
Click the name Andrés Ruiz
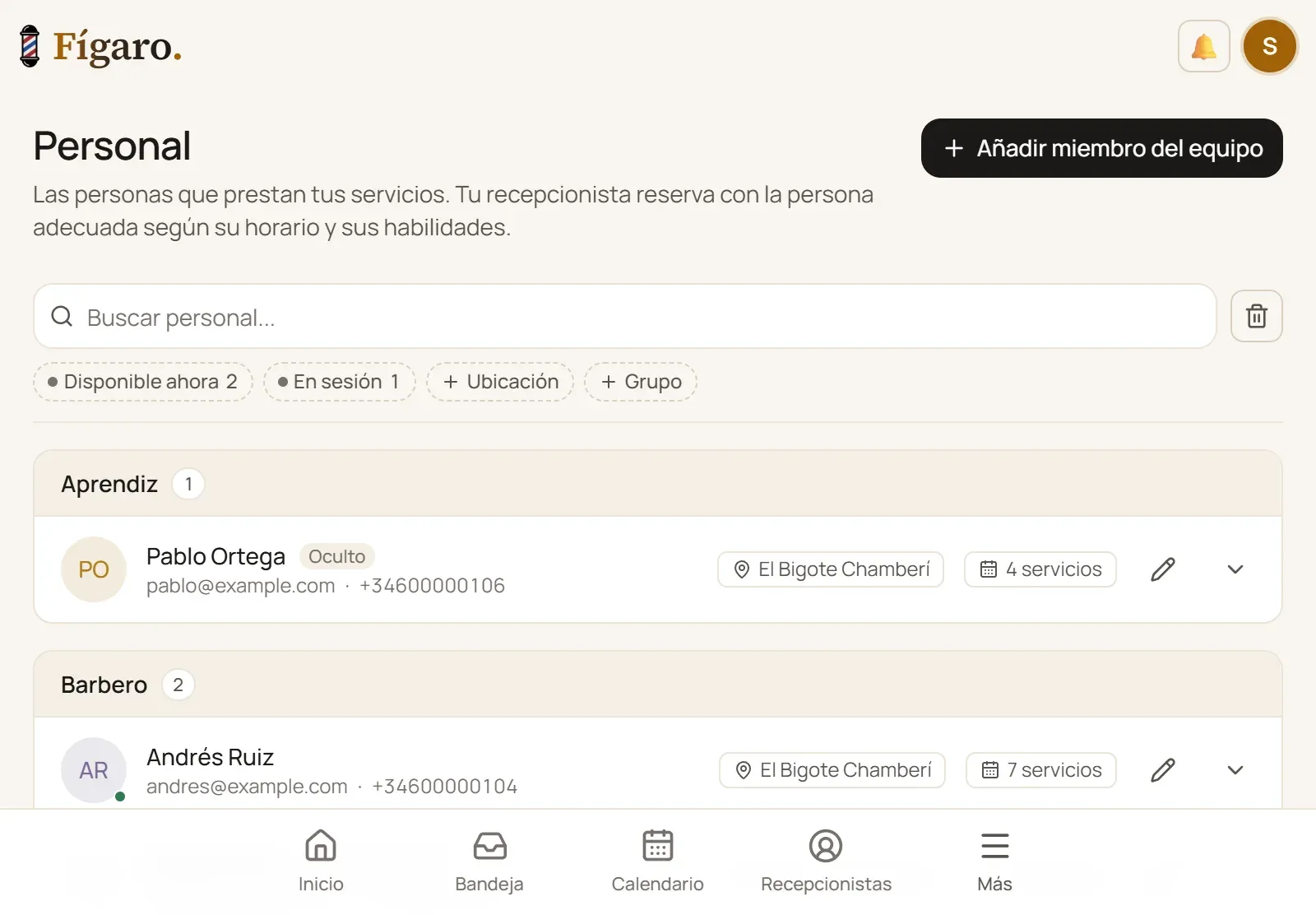pos(210,757)
